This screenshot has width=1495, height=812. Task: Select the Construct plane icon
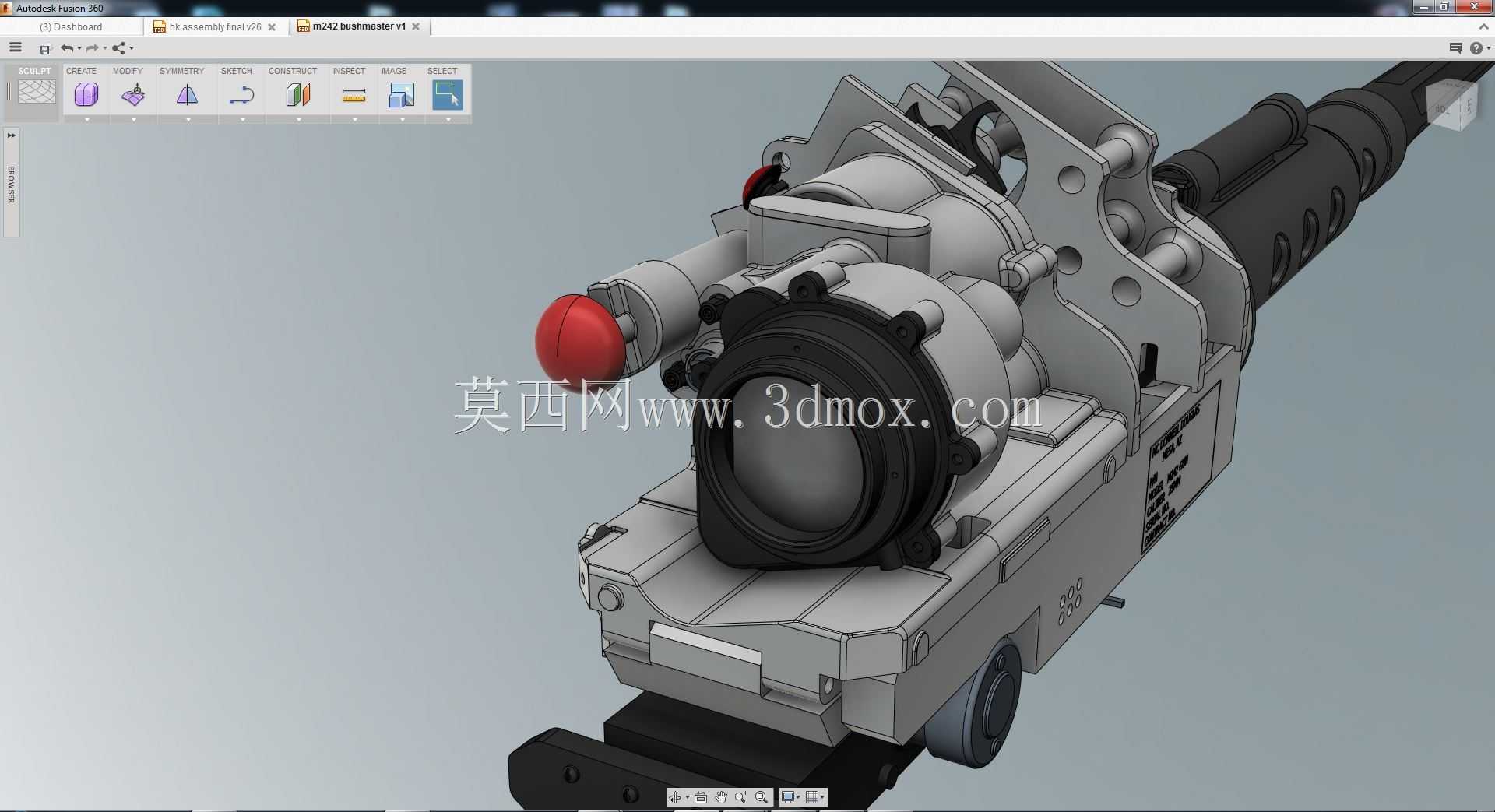click(298, 95)
